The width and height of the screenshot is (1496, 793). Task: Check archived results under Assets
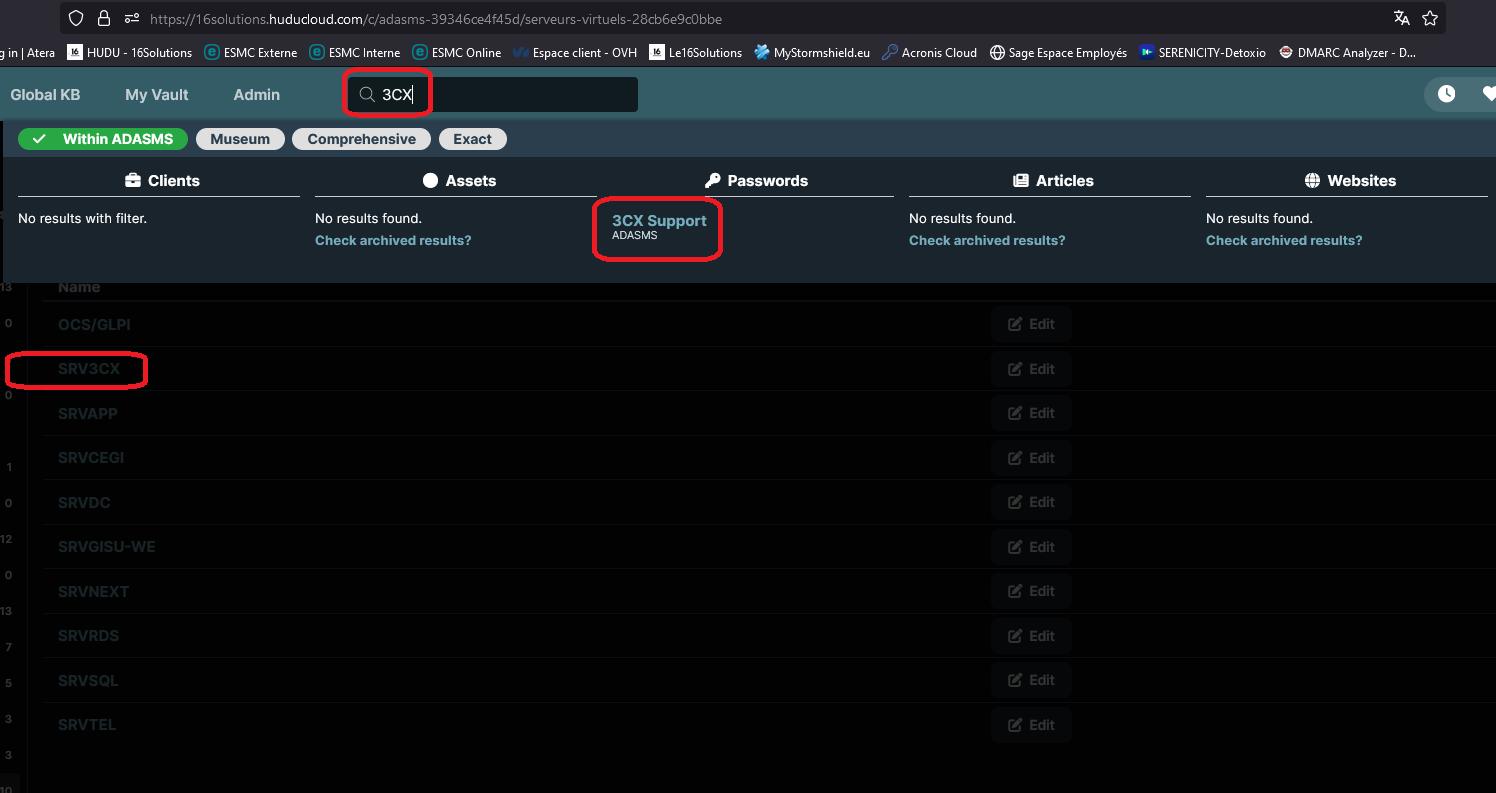click(x=393, y=240)
